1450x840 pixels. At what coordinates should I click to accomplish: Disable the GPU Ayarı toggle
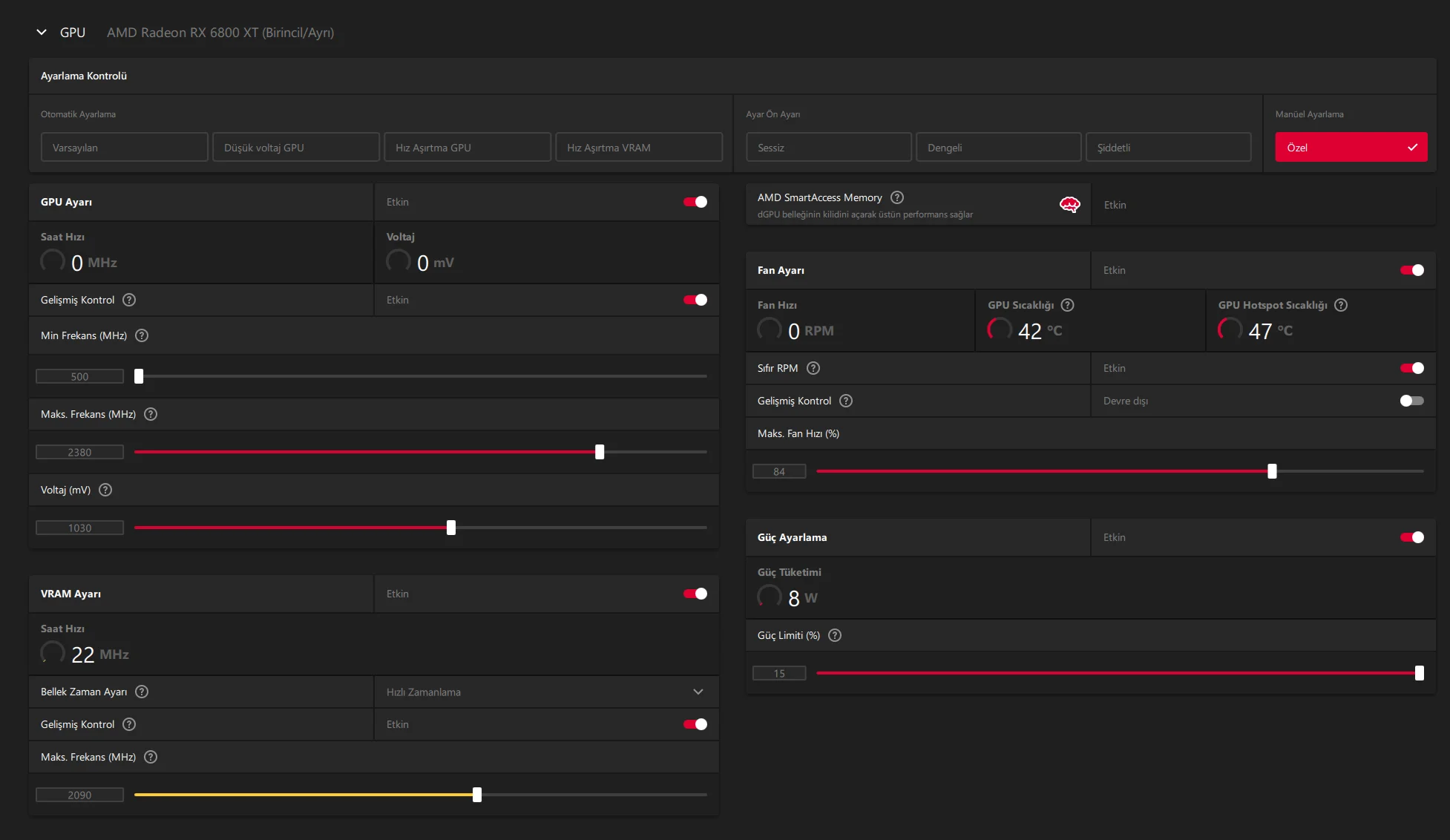click(x=695, y=202)
